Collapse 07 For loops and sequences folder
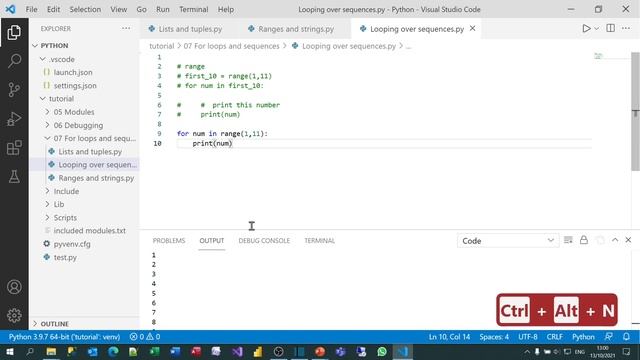The height and width of the screenshot is (360, 640). [x=85, y=138]
